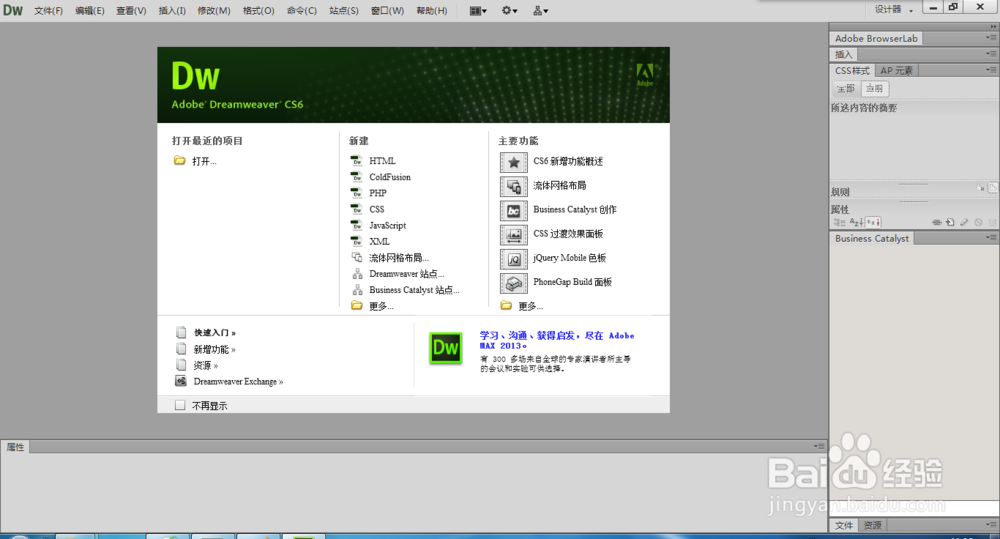Click the edit rule pencil icon
The height and width of the screenshot is (539, 1000).
point(964,222)
